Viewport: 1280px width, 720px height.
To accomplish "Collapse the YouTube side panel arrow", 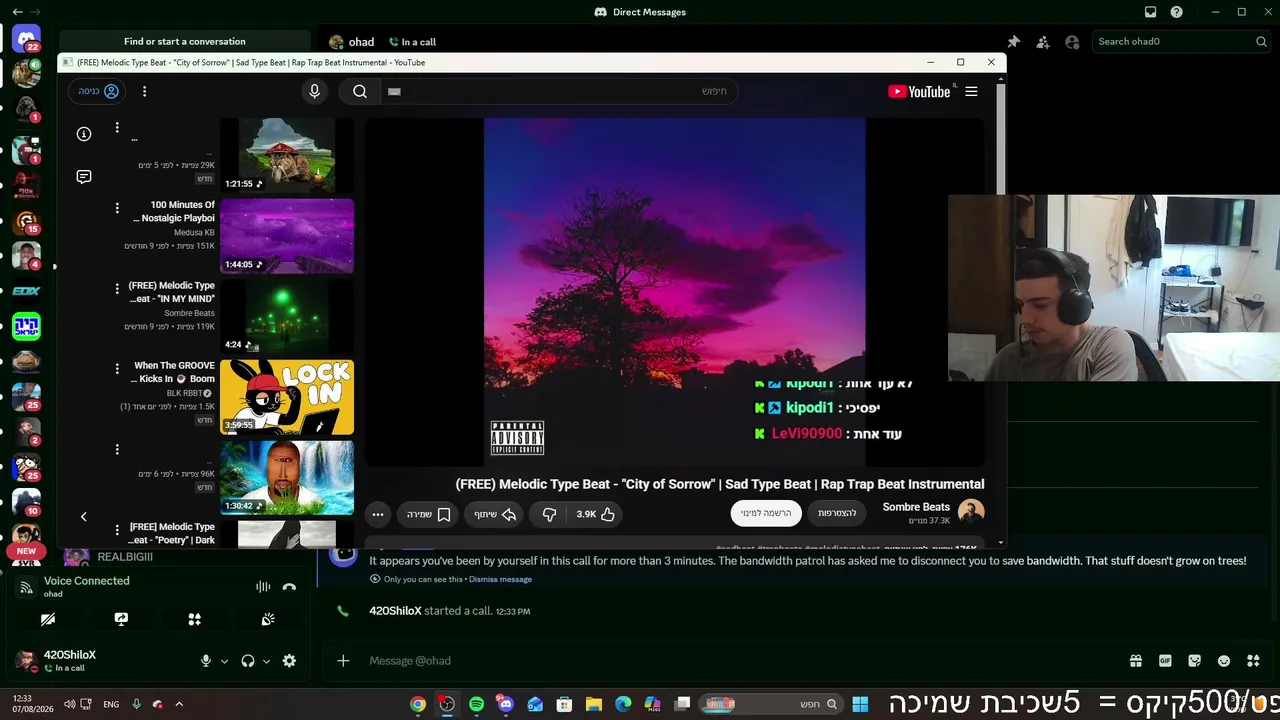I will click(x=84, y=516).
